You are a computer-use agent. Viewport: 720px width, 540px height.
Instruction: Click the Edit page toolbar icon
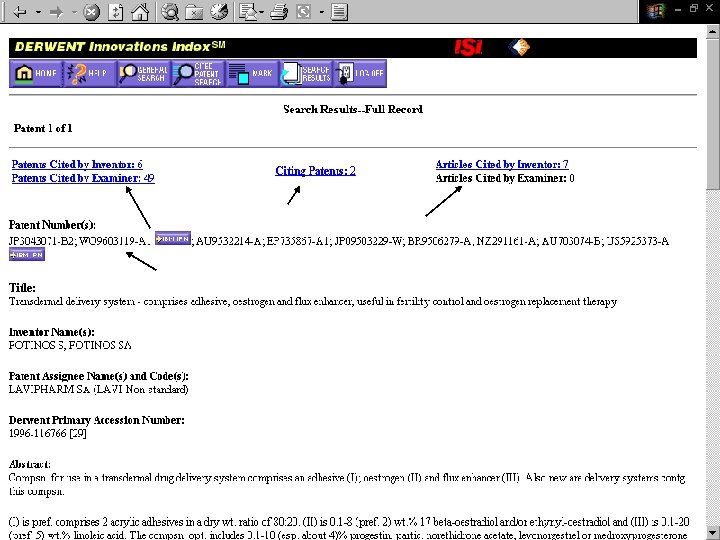304,12
